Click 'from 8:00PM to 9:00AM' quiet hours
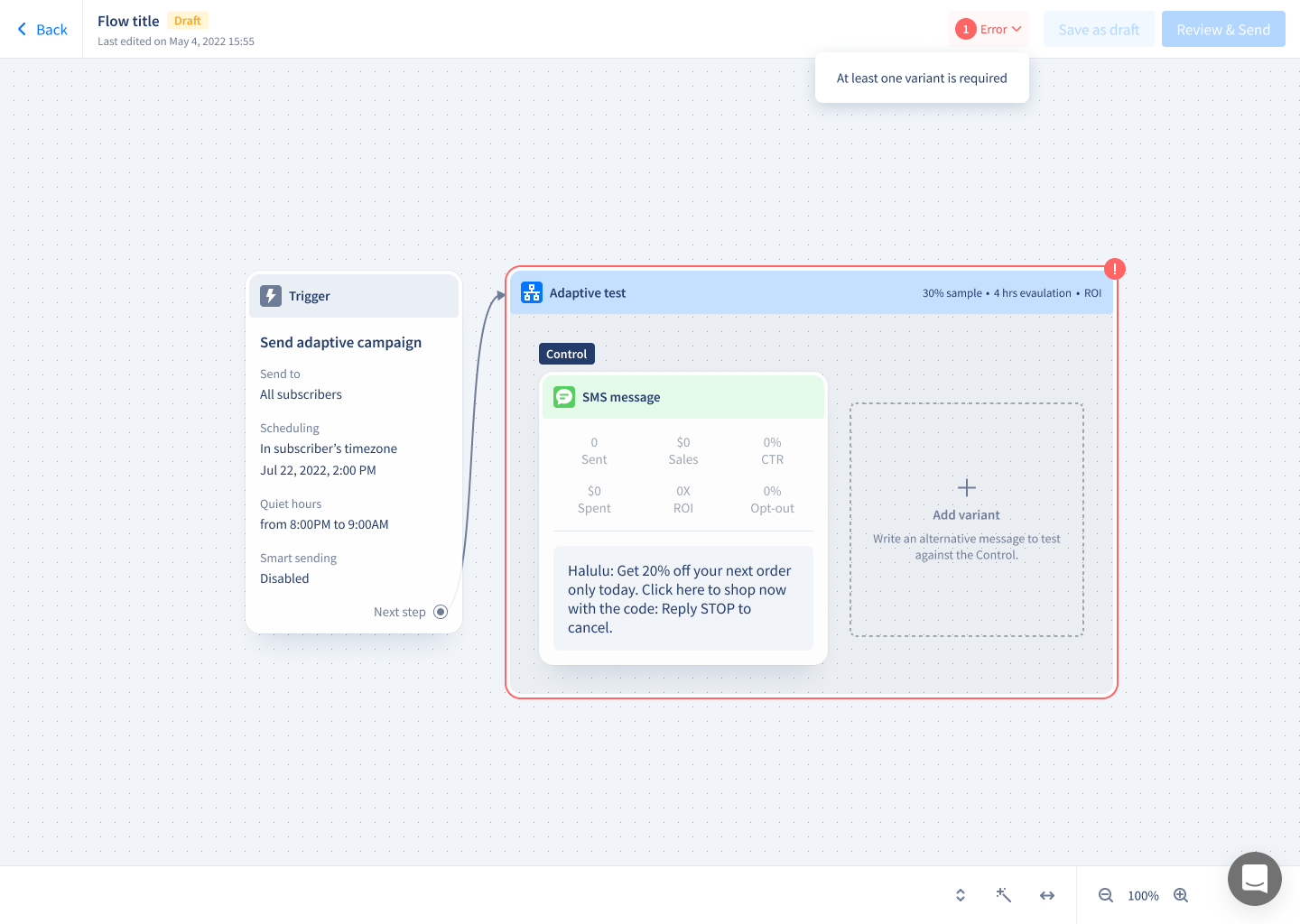This screenshot has width=1300, height=924. click(x=324, y=525)
